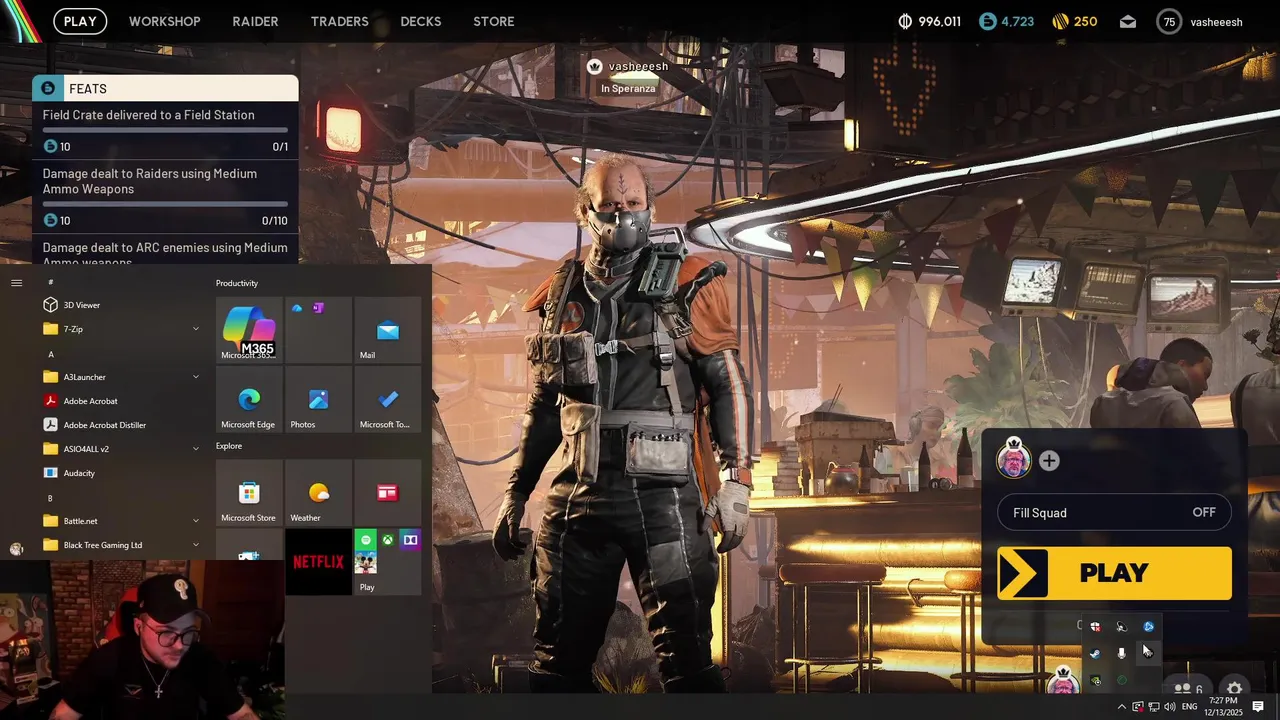Click the 250 raider tokens balance
The image size is (1280, 720).
1075,21
